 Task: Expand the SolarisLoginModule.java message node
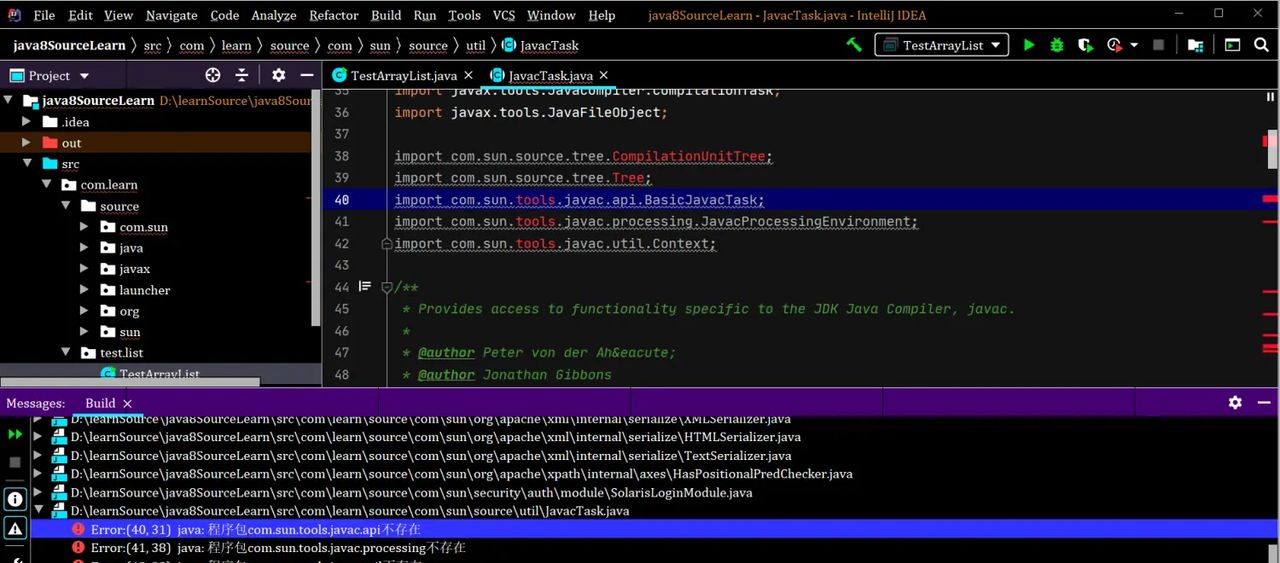click(39, 492)
